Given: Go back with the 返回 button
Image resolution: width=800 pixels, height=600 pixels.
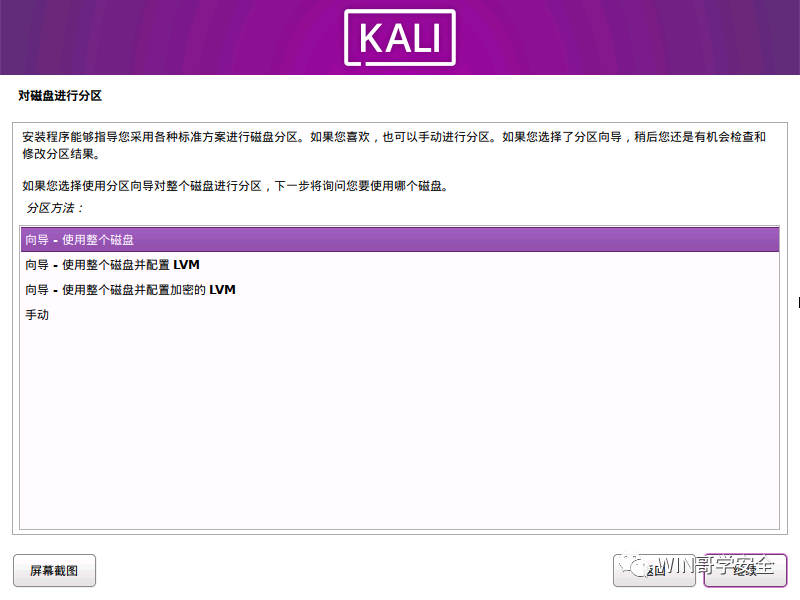Looking at the screenshot, I should pos(655,570).
